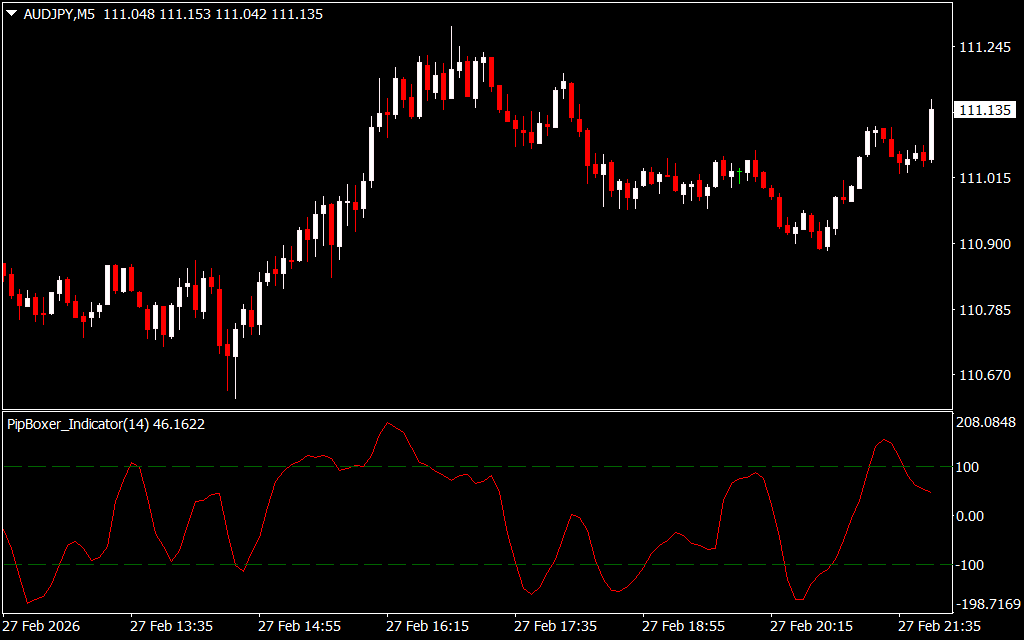Click the 27 Feb 14:55 time label
1024x640 pixels.
click(x=299, y=626)
